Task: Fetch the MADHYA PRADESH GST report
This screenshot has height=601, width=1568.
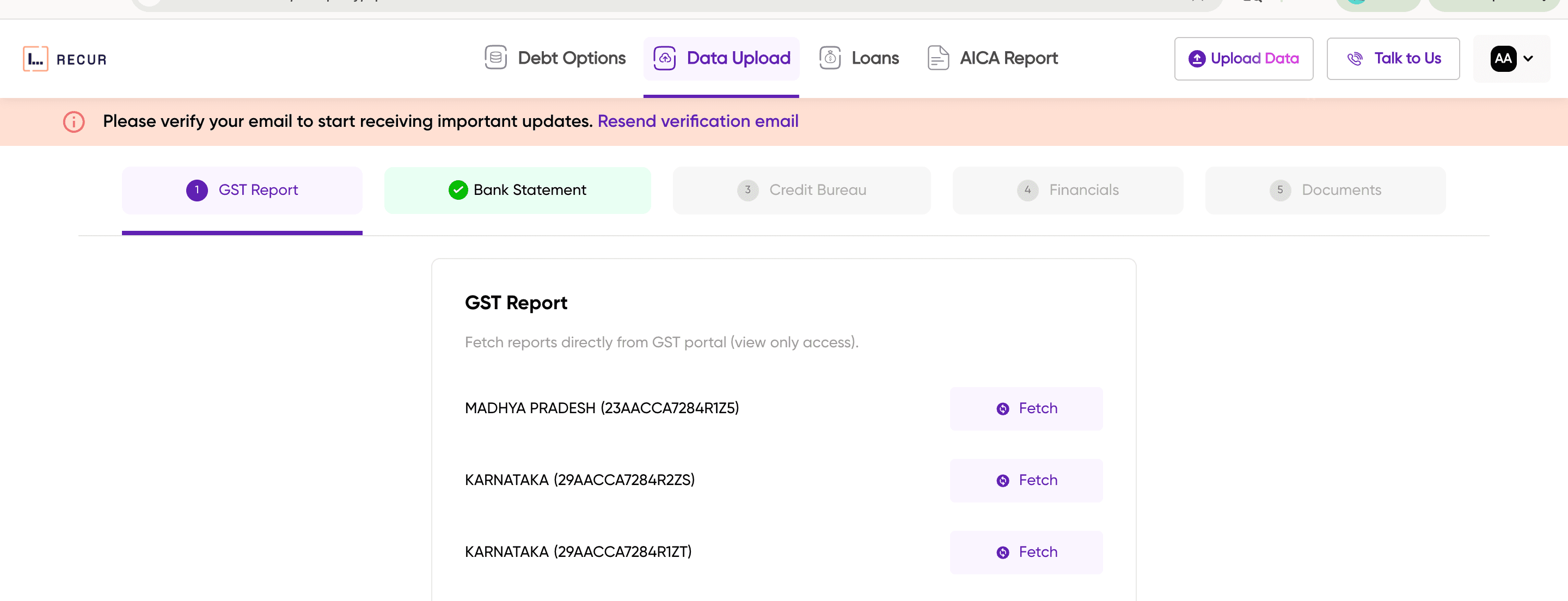Action: (1026, 409)
